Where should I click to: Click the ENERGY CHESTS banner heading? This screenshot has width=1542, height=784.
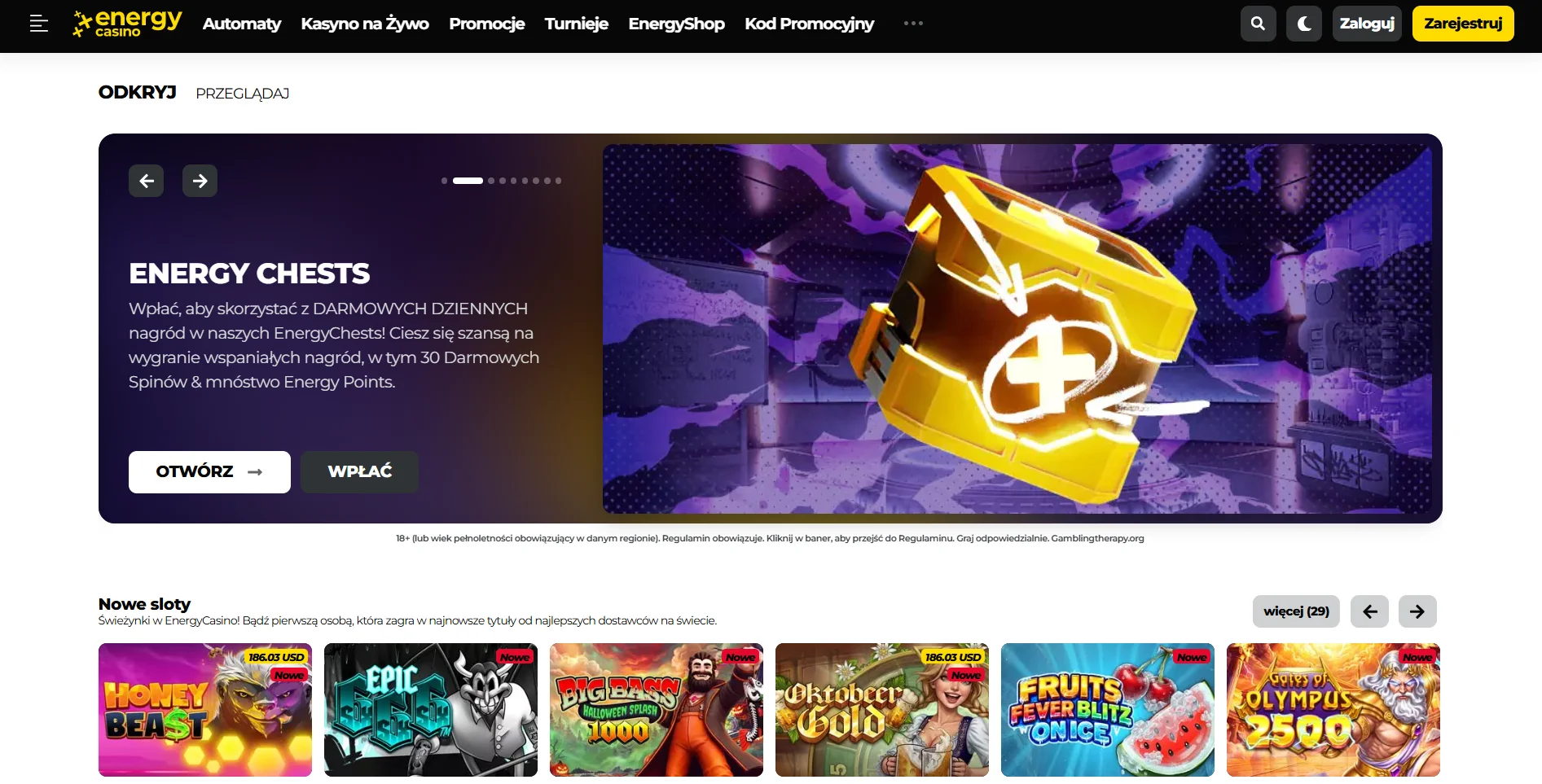pyautogui.click(x=249, y=274)
